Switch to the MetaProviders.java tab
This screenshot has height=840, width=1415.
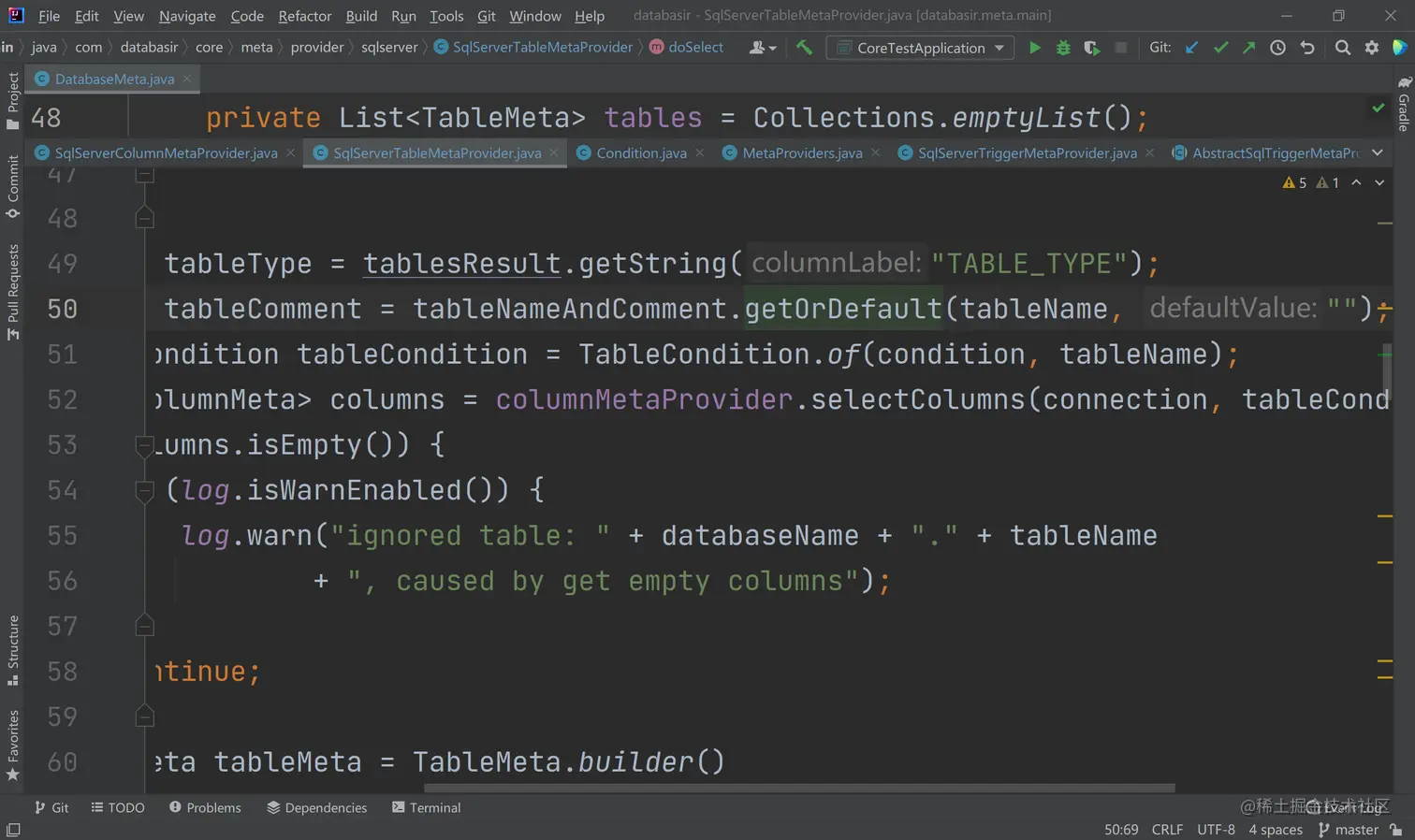(x=802, y=152)
